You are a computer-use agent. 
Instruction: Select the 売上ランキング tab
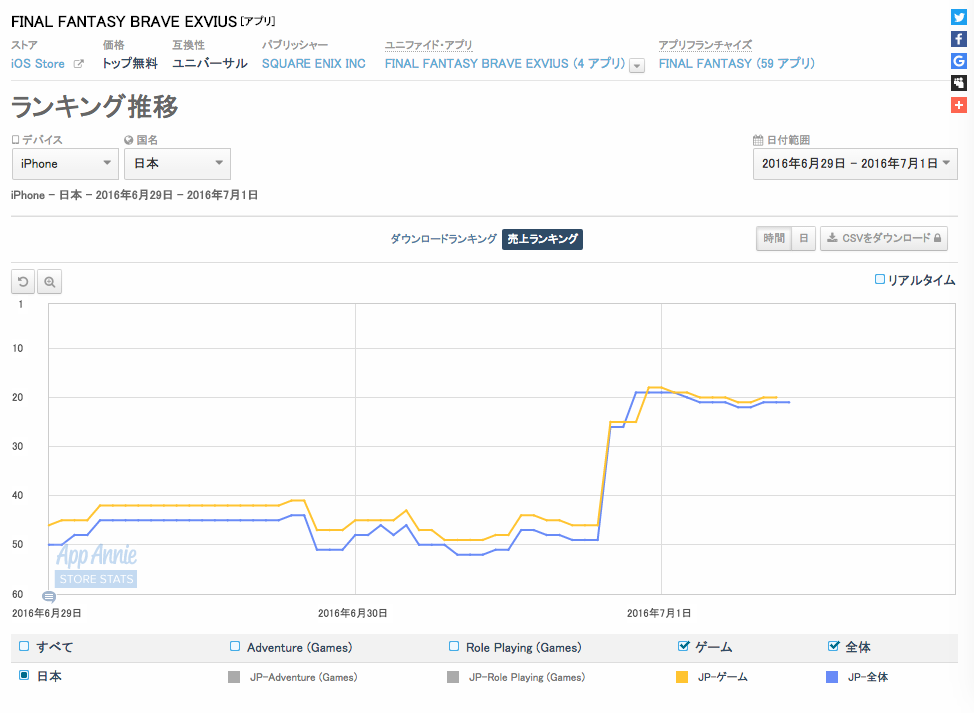pyautogui.click(x=542, y=239)
